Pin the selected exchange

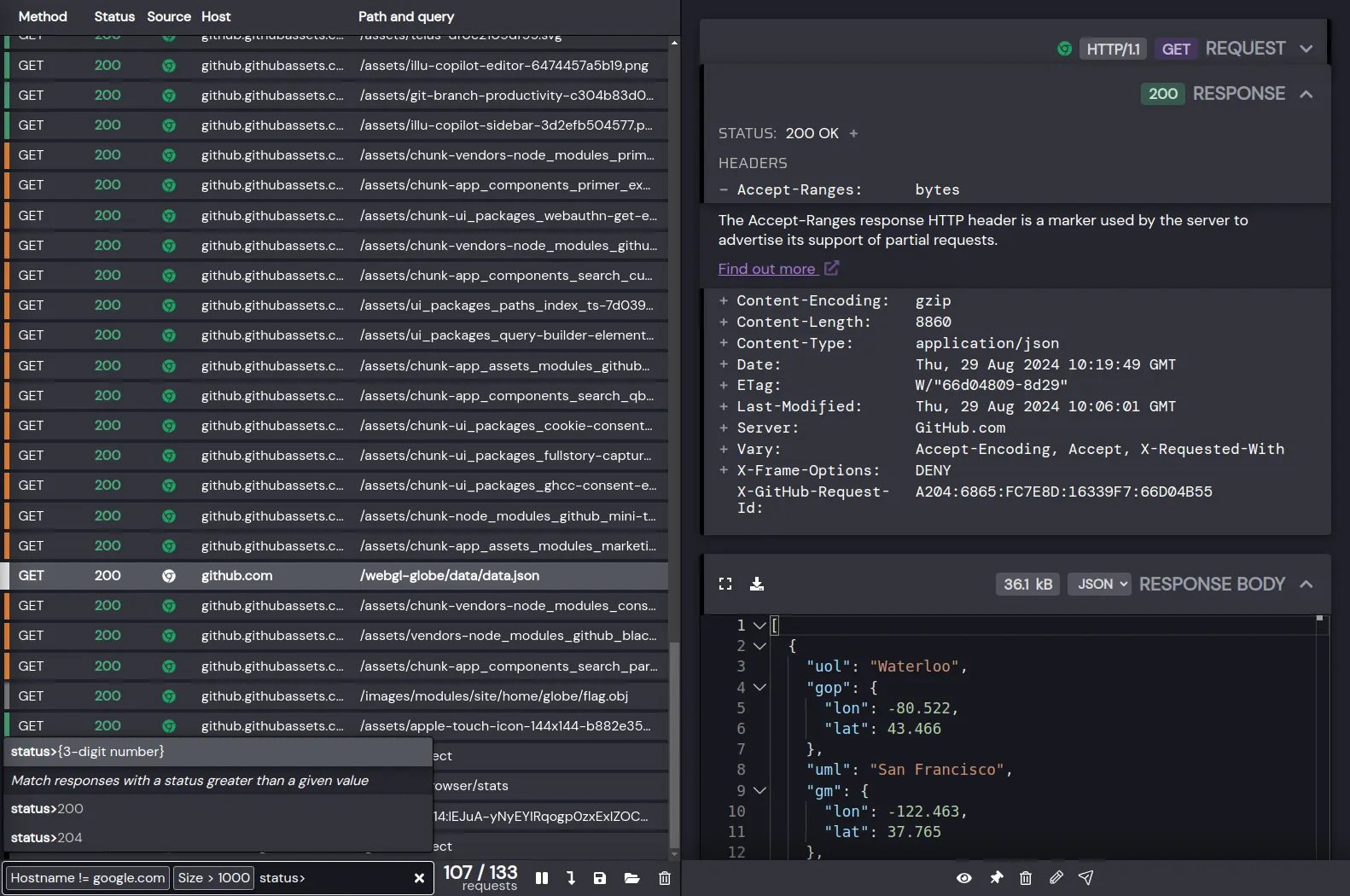(996, 878)
